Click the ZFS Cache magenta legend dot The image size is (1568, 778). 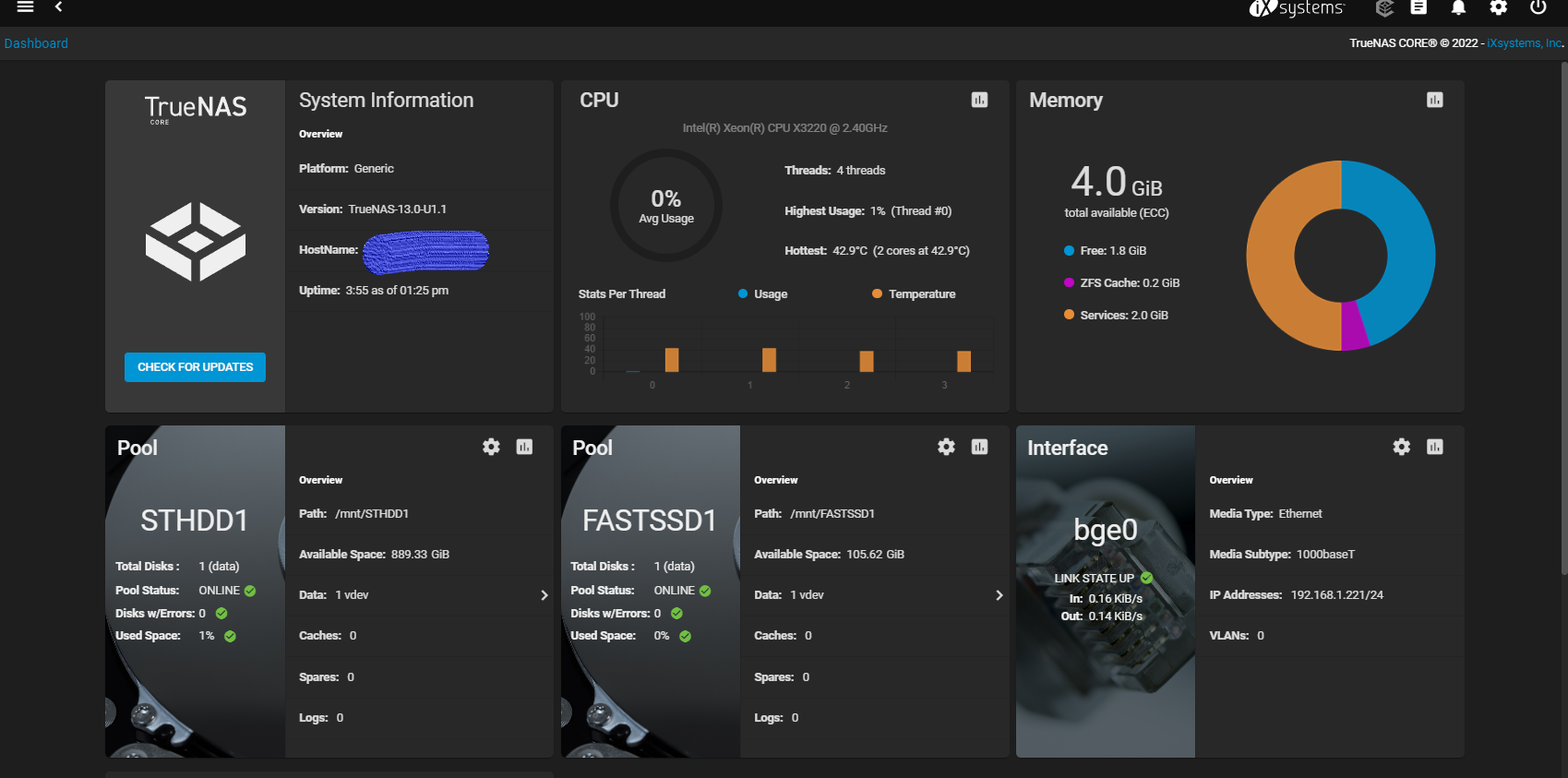coord(1069,282)
